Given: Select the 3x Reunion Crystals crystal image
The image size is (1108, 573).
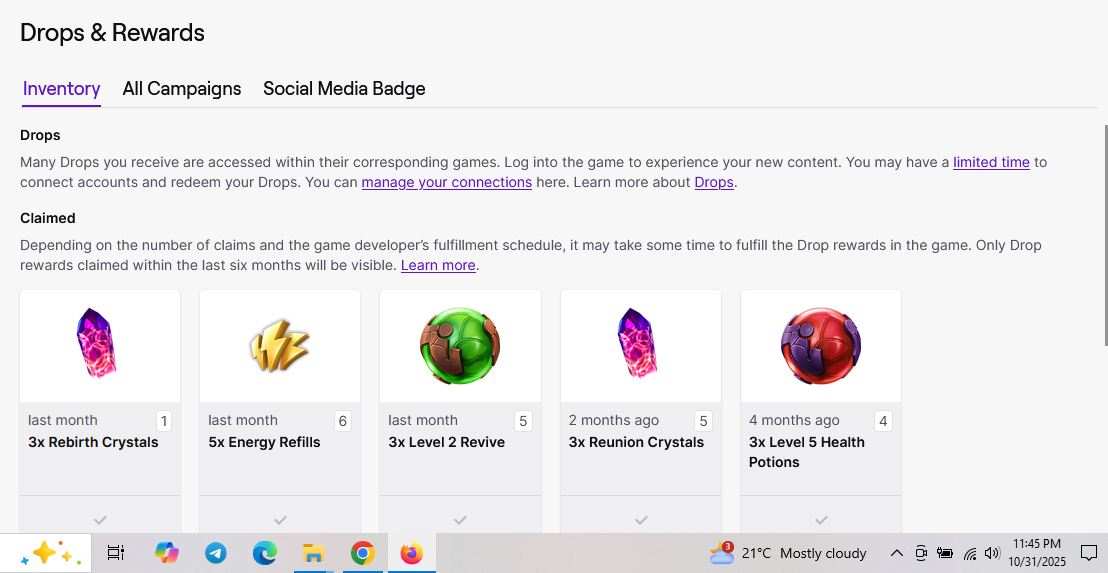Looking at the screenshot, I should click(638, 343).
